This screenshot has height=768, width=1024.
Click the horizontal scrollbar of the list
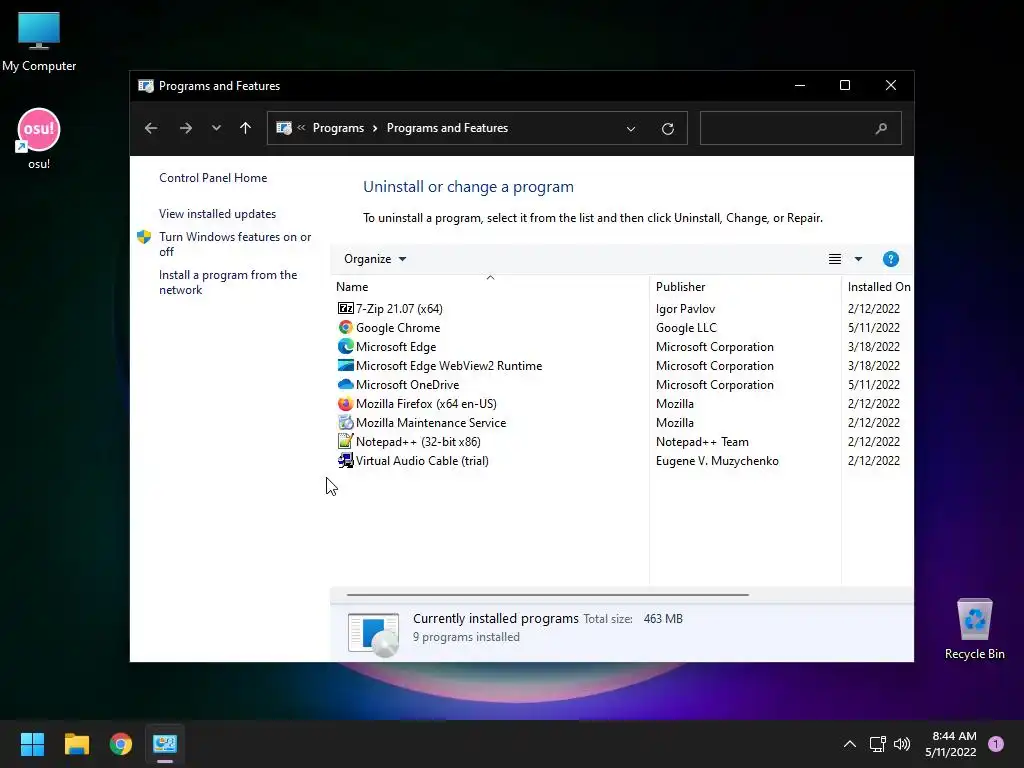[547, 595]
